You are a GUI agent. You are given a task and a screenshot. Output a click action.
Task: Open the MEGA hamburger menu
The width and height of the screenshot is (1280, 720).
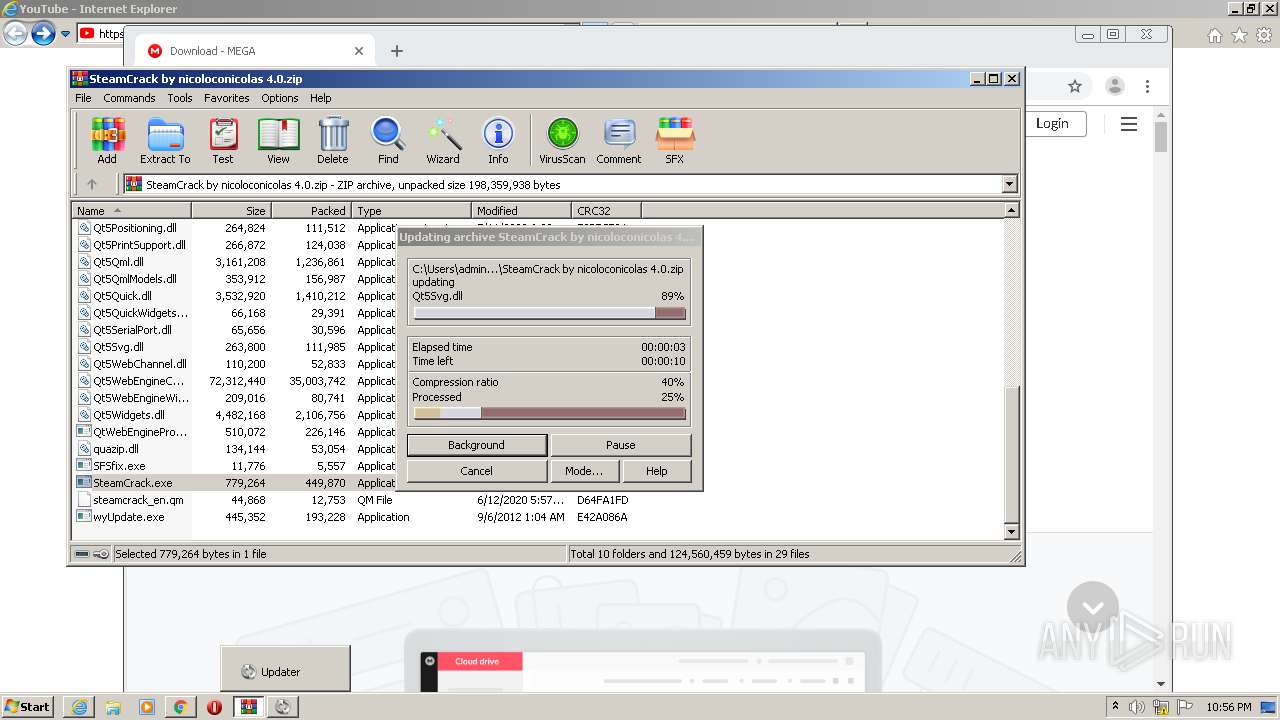[1129, 124]
